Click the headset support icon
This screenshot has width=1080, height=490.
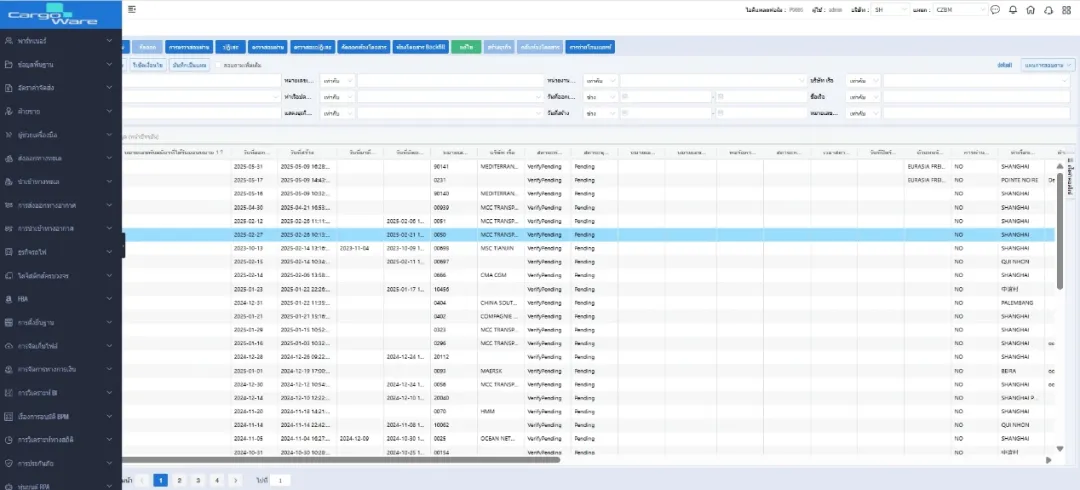[1048, 10]
